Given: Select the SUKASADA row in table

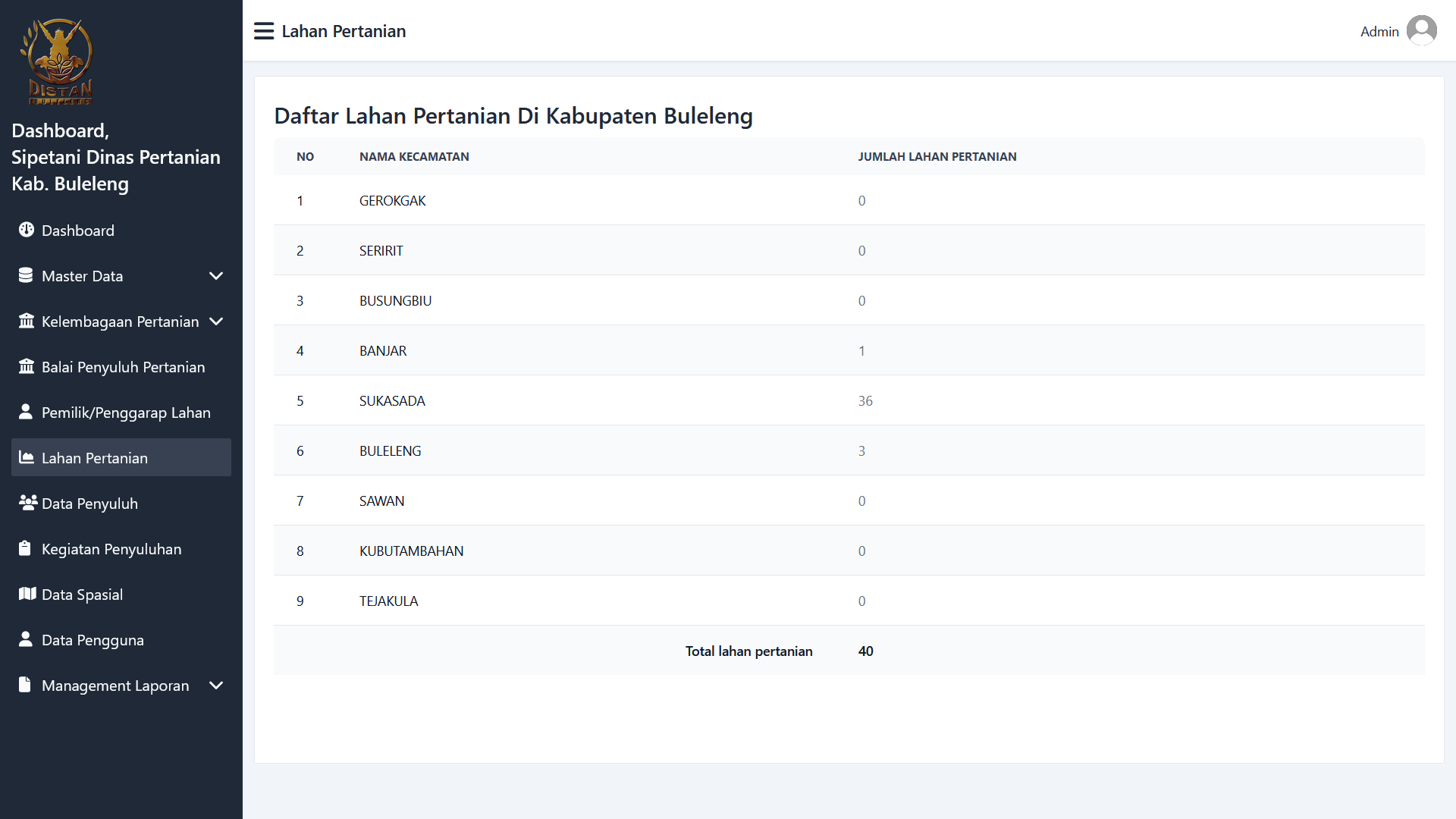Looking at the screenshot, I should (392, 401).
